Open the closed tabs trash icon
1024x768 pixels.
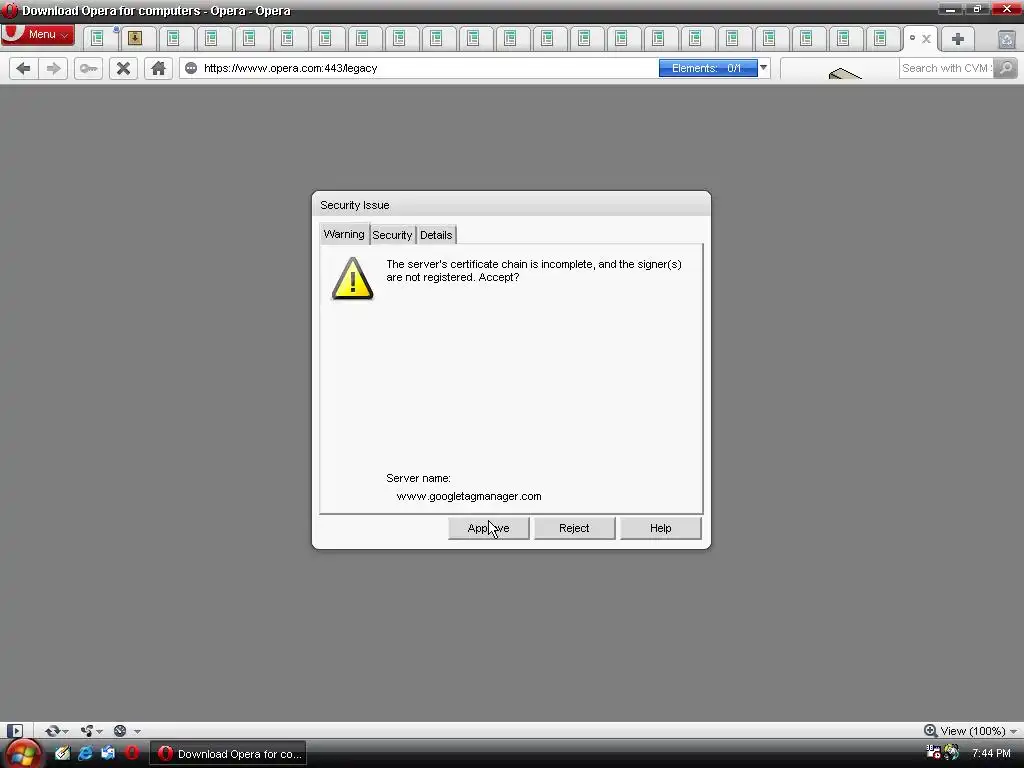point(1006,39)
